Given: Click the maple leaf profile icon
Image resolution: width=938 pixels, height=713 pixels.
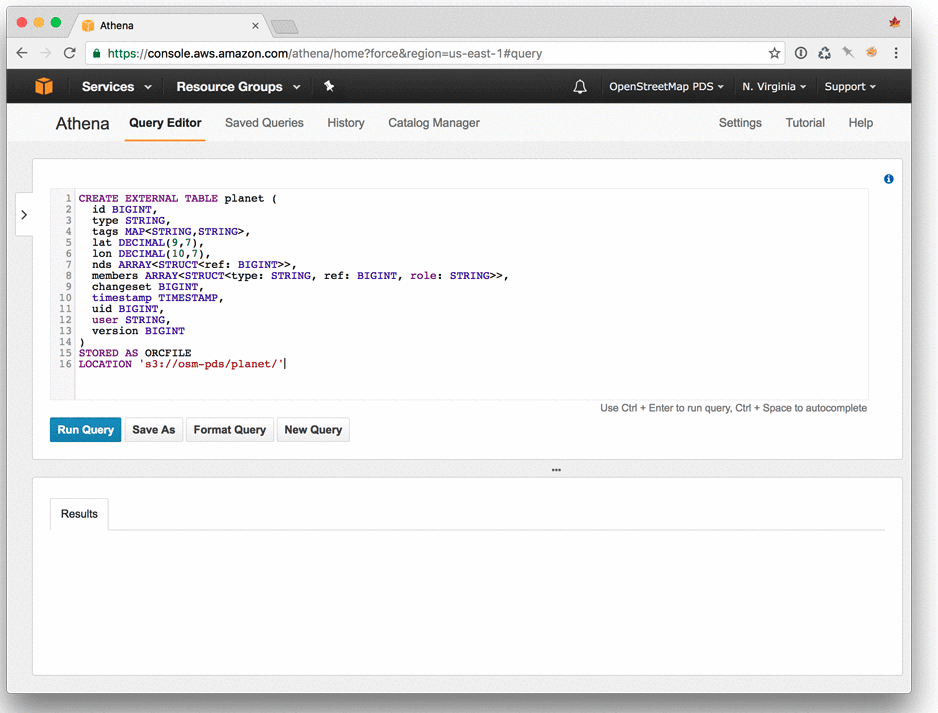Looking at the screenshot, I should point(895,23).
